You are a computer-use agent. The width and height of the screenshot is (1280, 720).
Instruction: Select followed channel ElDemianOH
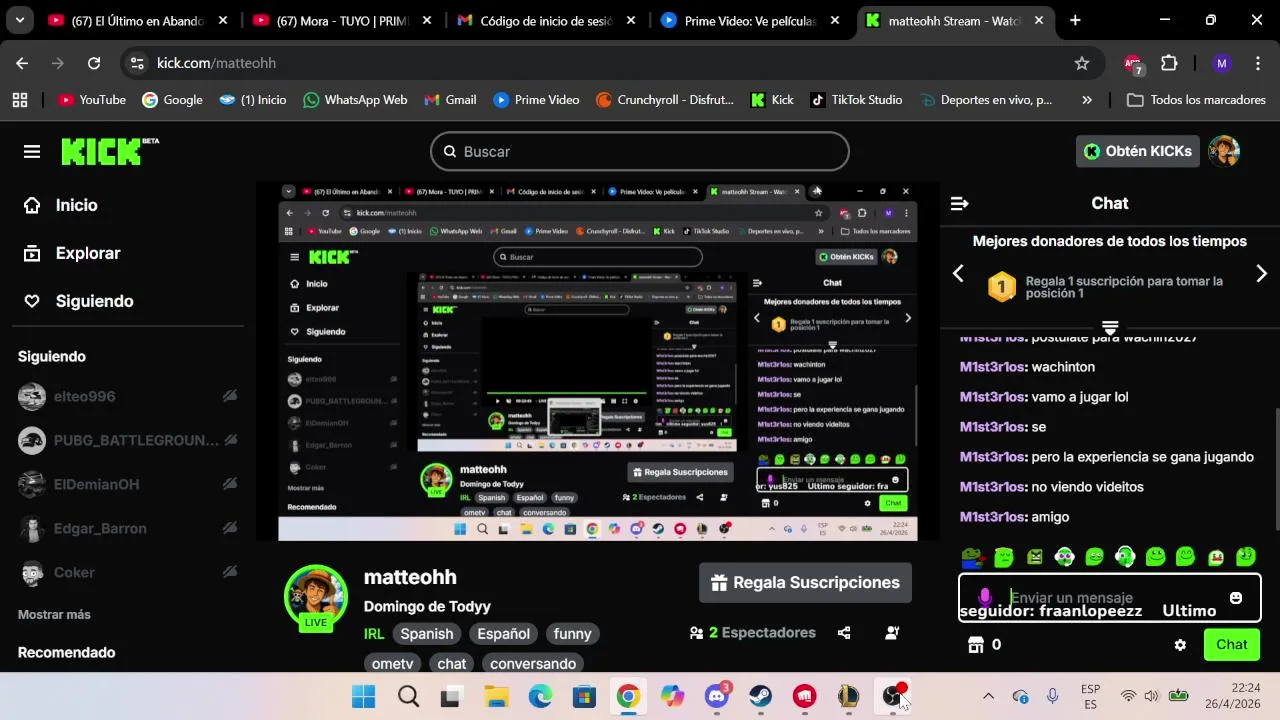click(x=128, y=484)
